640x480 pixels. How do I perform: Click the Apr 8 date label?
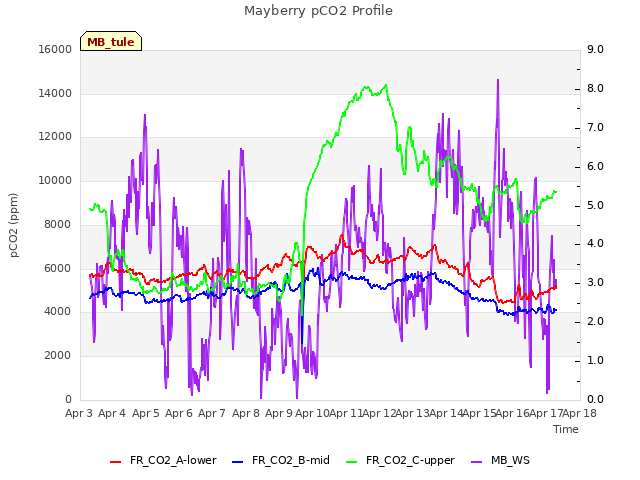pyautogui.click(x=246, y=413)
